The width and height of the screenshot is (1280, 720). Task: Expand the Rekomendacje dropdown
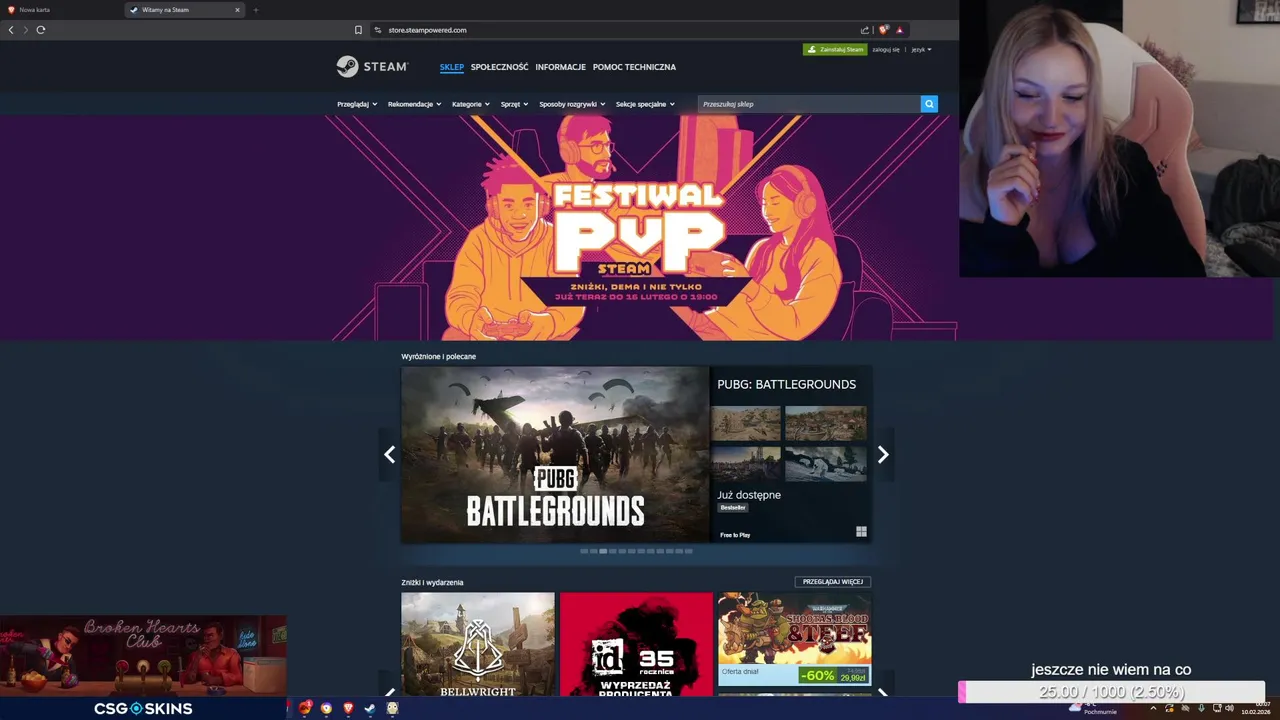click(x=415, y=104)
